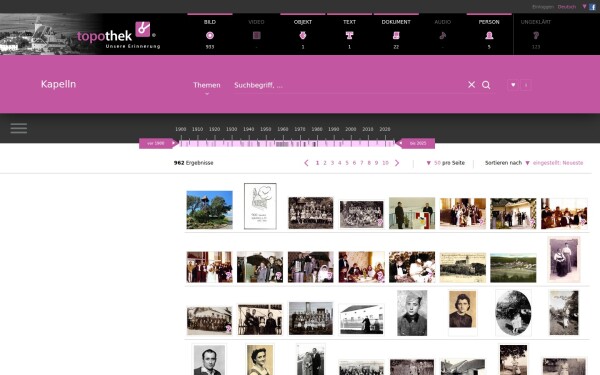600x375 pixels.
Task: Switch to the UNGEKLÄRT tab label
Action: (536, 22)
